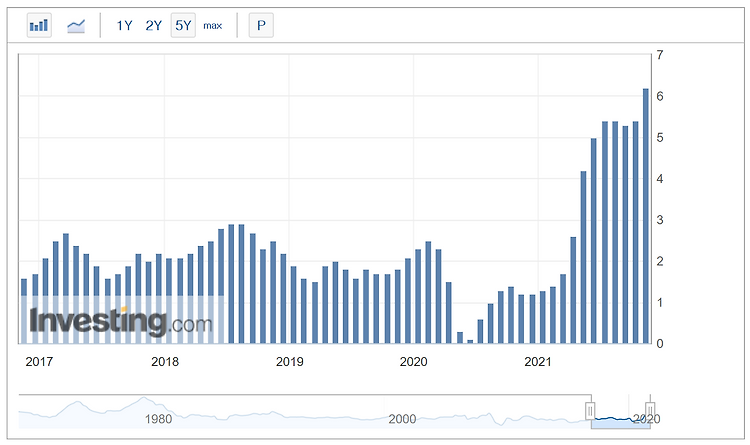Click the 2000 label in the navigator
The width and height of the screenshot is (750, 445).
coord(402,419)
